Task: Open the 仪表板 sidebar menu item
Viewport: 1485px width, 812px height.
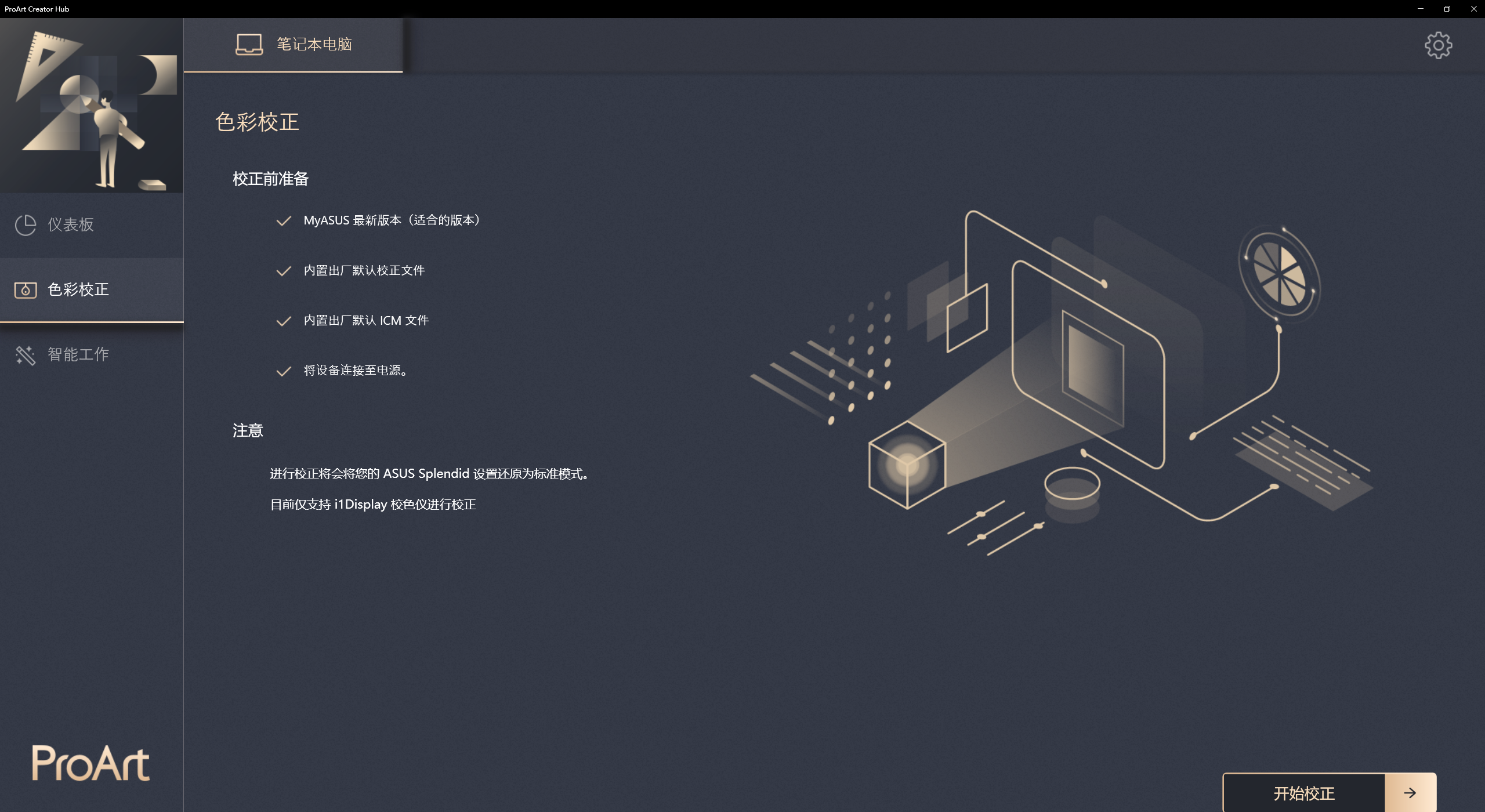Action: tap(92, 225)
